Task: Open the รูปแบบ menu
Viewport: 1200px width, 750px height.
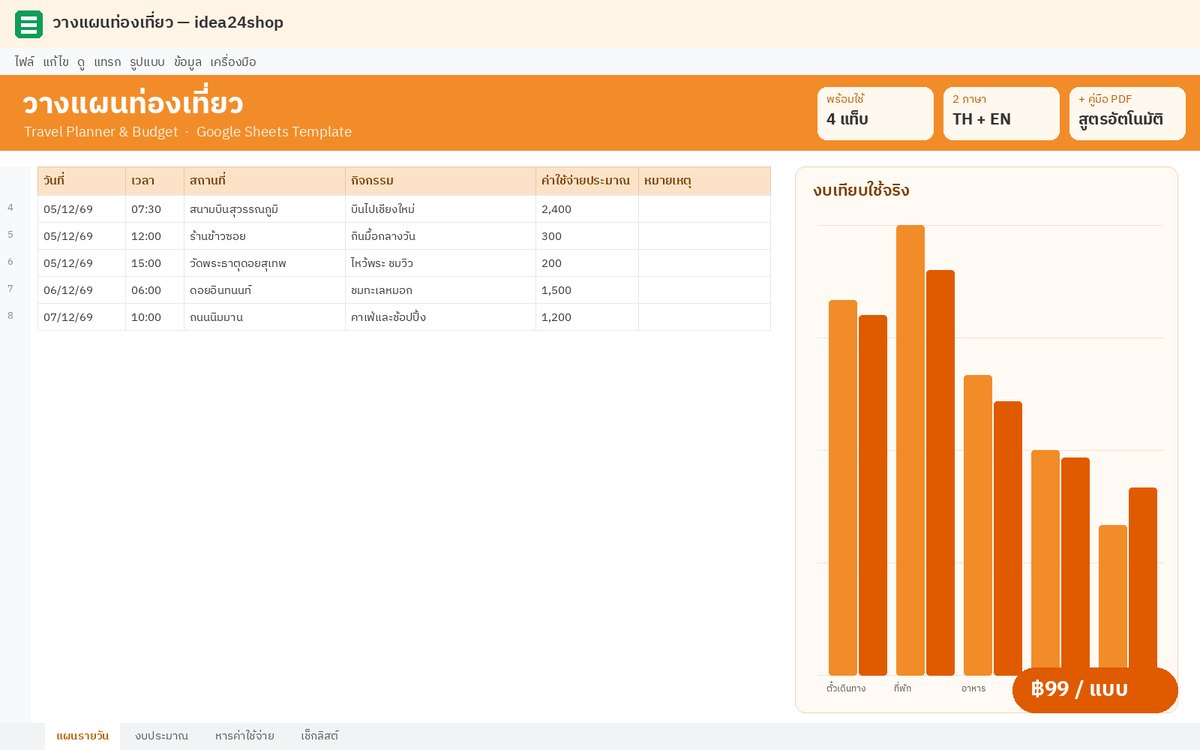Action: (147, 62)
